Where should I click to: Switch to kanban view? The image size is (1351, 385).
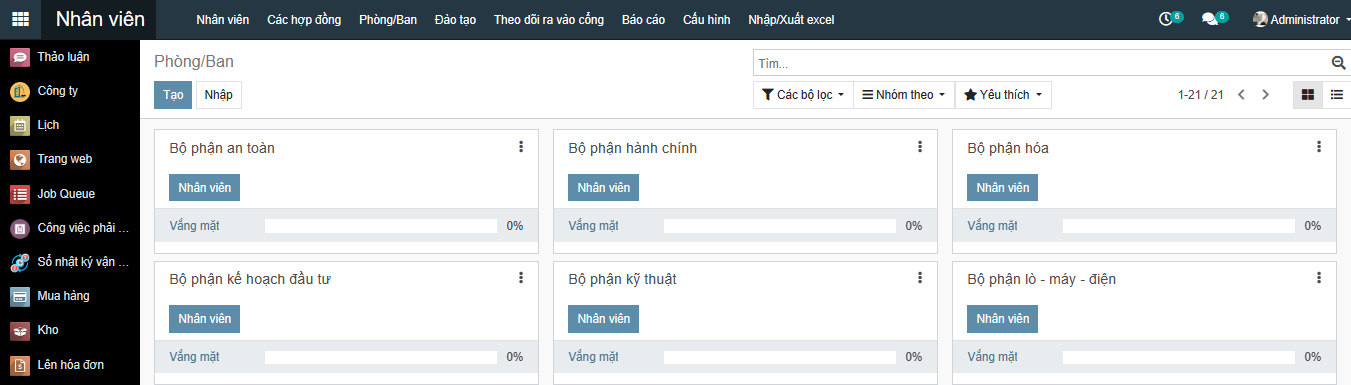coord(1307,95)
